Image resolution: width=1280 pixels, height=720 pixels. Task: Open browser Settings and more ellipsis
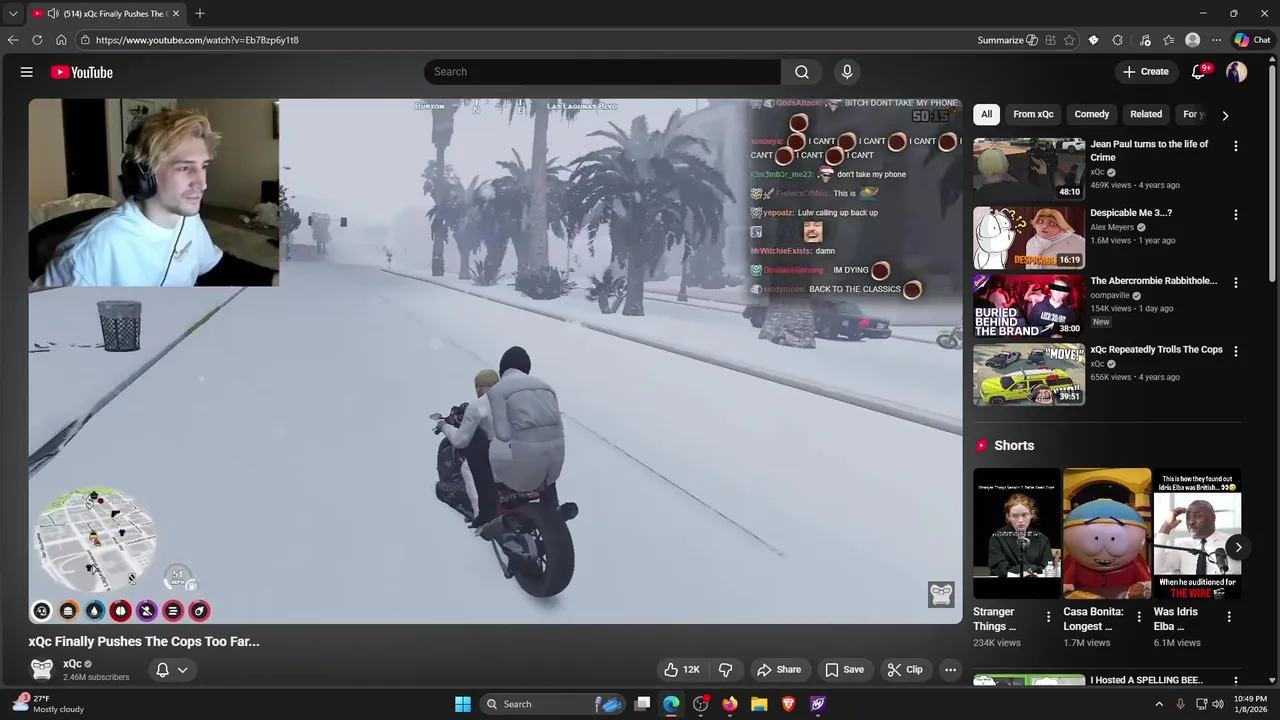[1216, 40]
